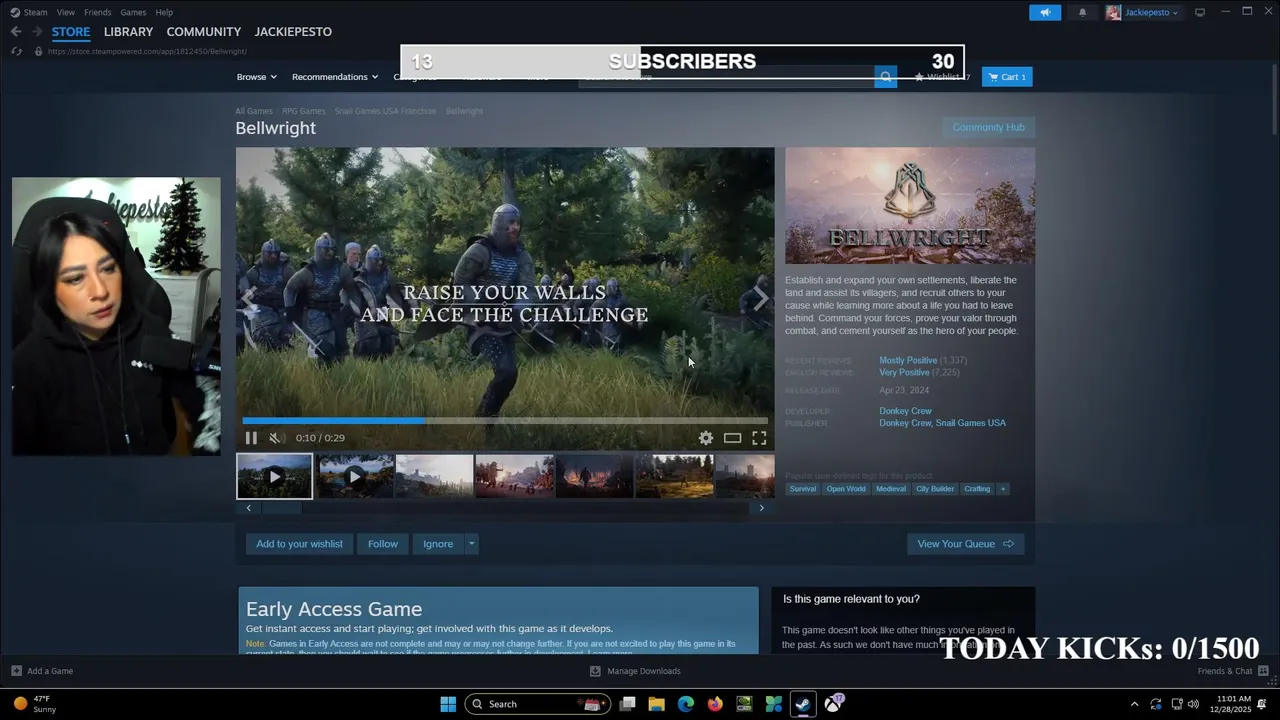The width and height of the screenshot is (1280, 720).
Task: Open Friends & Chat
Action: click(1233, 671)
